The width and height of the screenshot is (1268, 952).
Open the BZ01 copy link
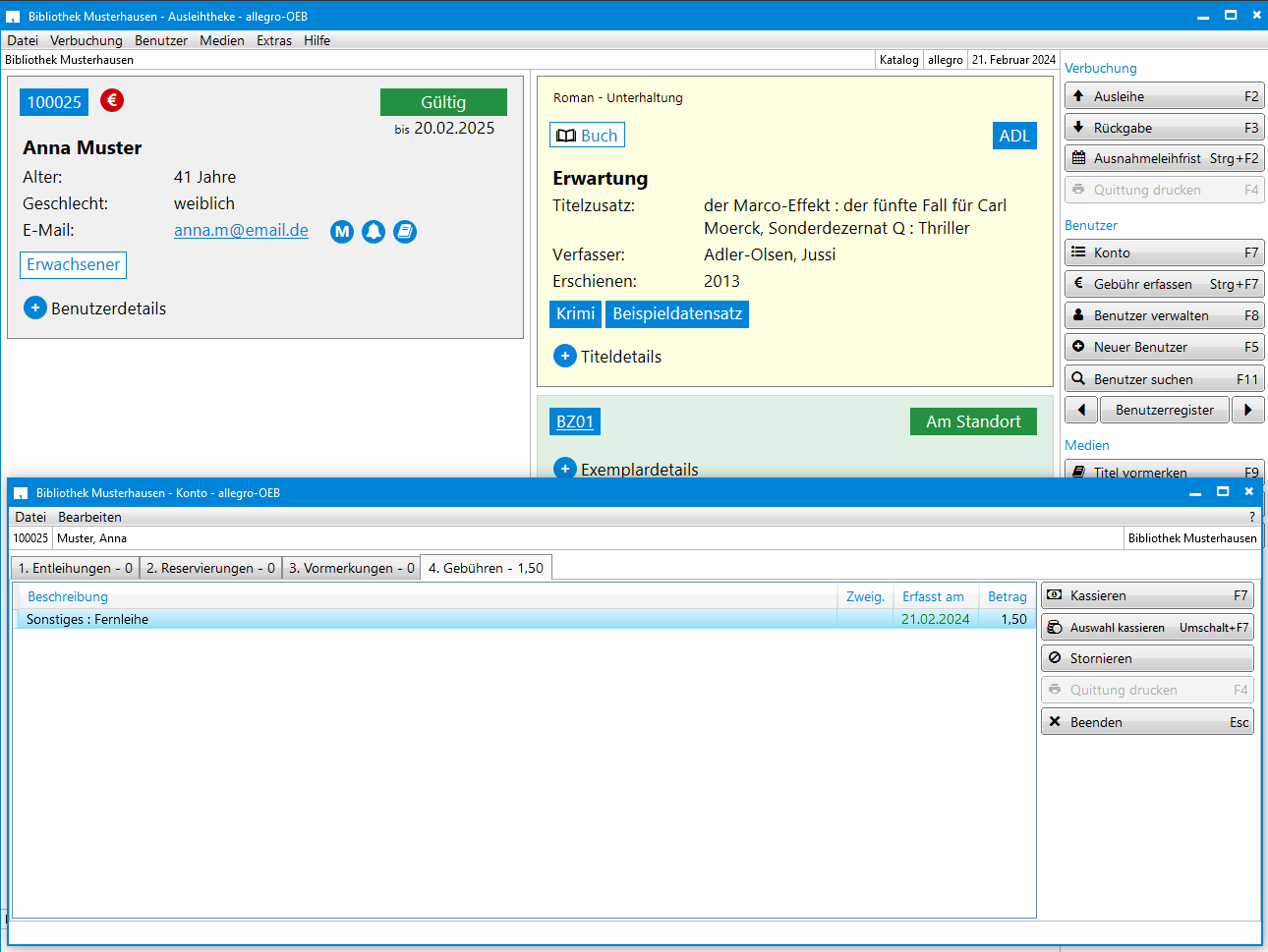(575, 421)
